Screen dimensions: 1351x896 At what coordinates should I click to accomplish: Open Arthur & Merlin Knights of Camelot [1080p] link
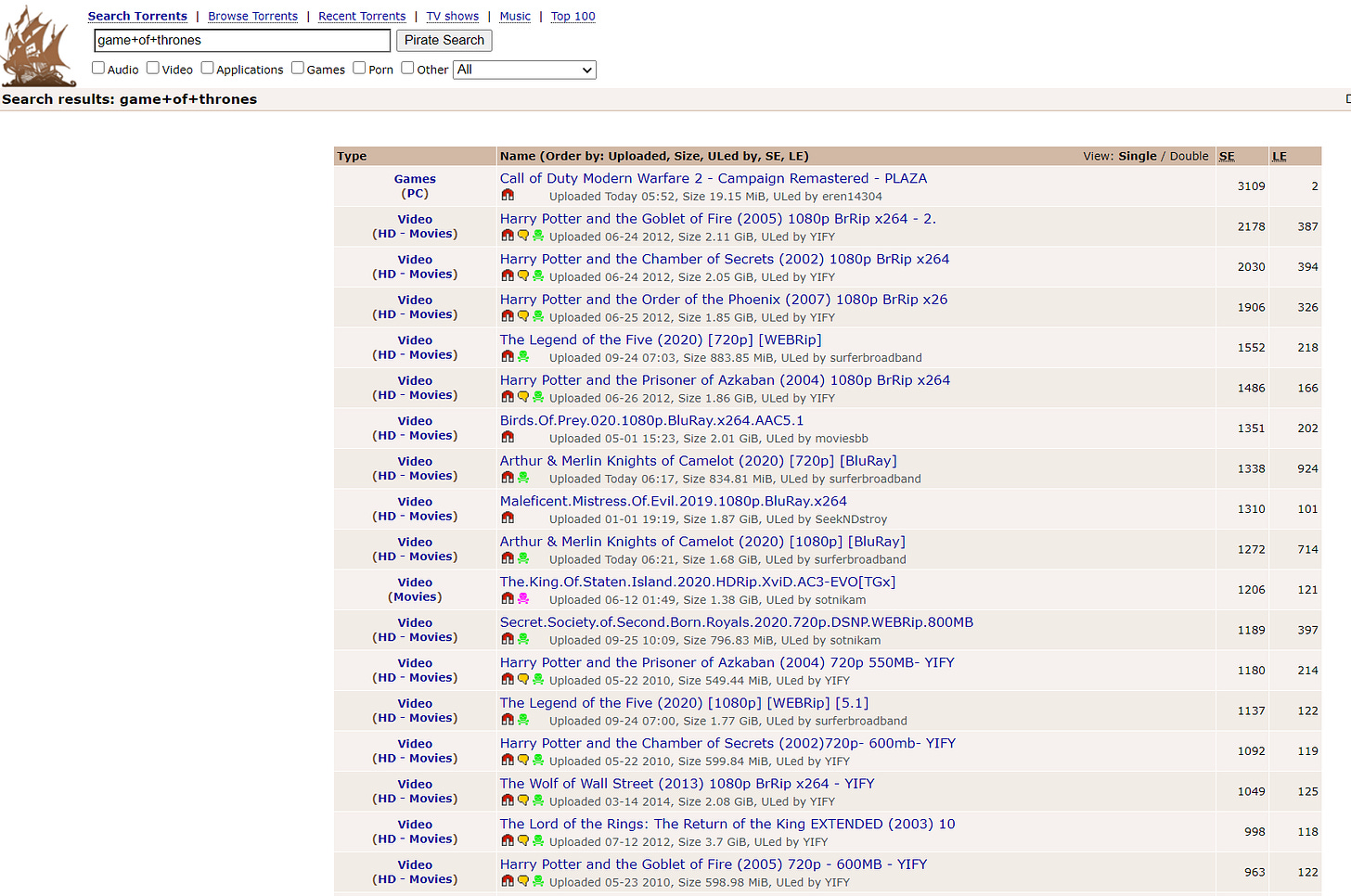pyautogui.click(x=702, y=542)
